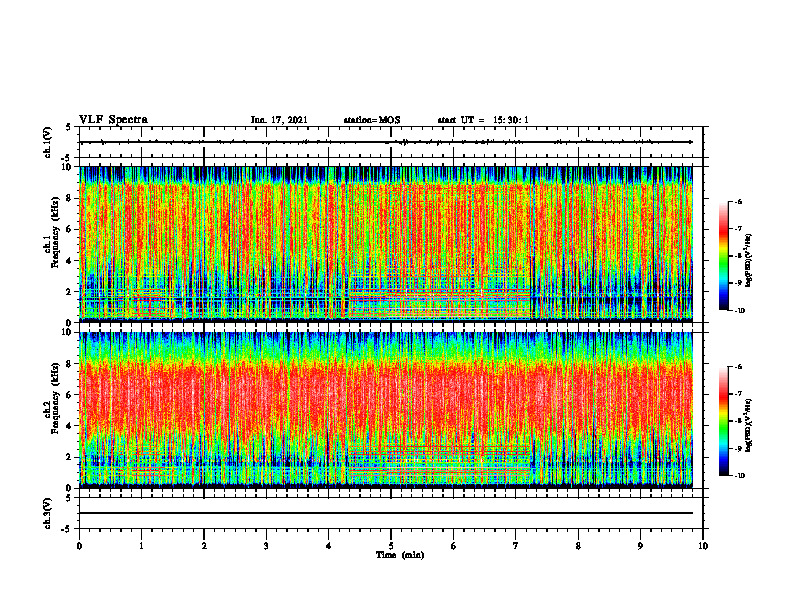
Task: Click the "VLF Spectra" plot title
Action: click(x=113, y=120)
